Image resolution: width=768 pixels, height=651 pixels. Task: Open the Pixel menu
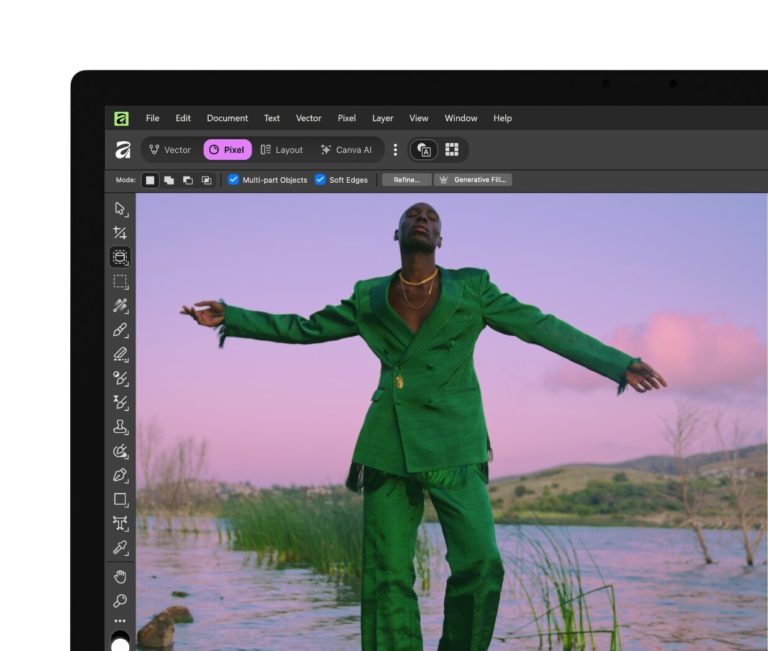[347, 119]
